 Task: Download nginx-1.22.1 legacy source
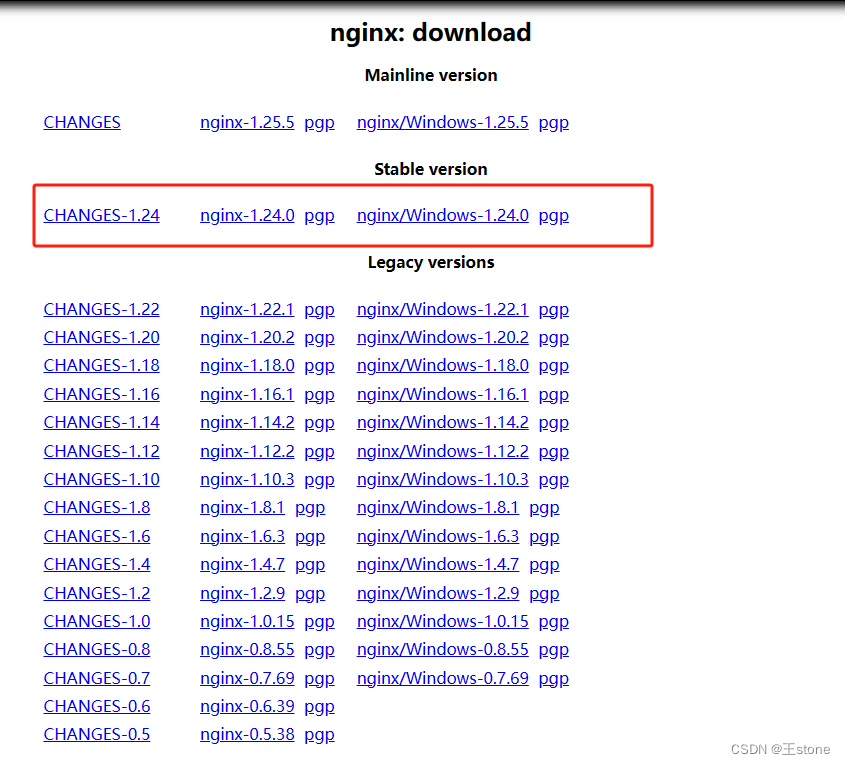tap(247, 309)
